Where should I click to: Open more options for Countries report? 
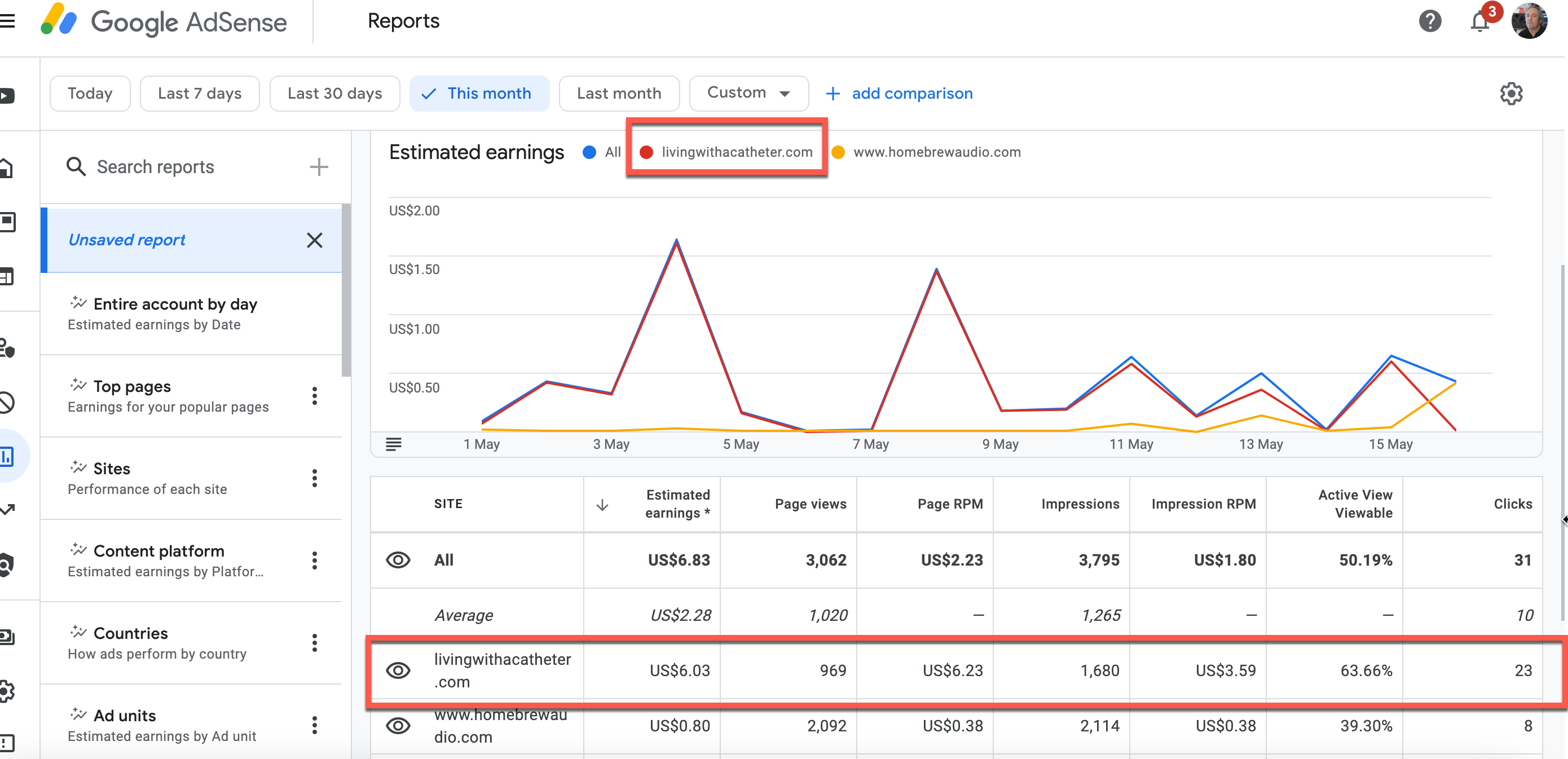(x=315, y=643)
